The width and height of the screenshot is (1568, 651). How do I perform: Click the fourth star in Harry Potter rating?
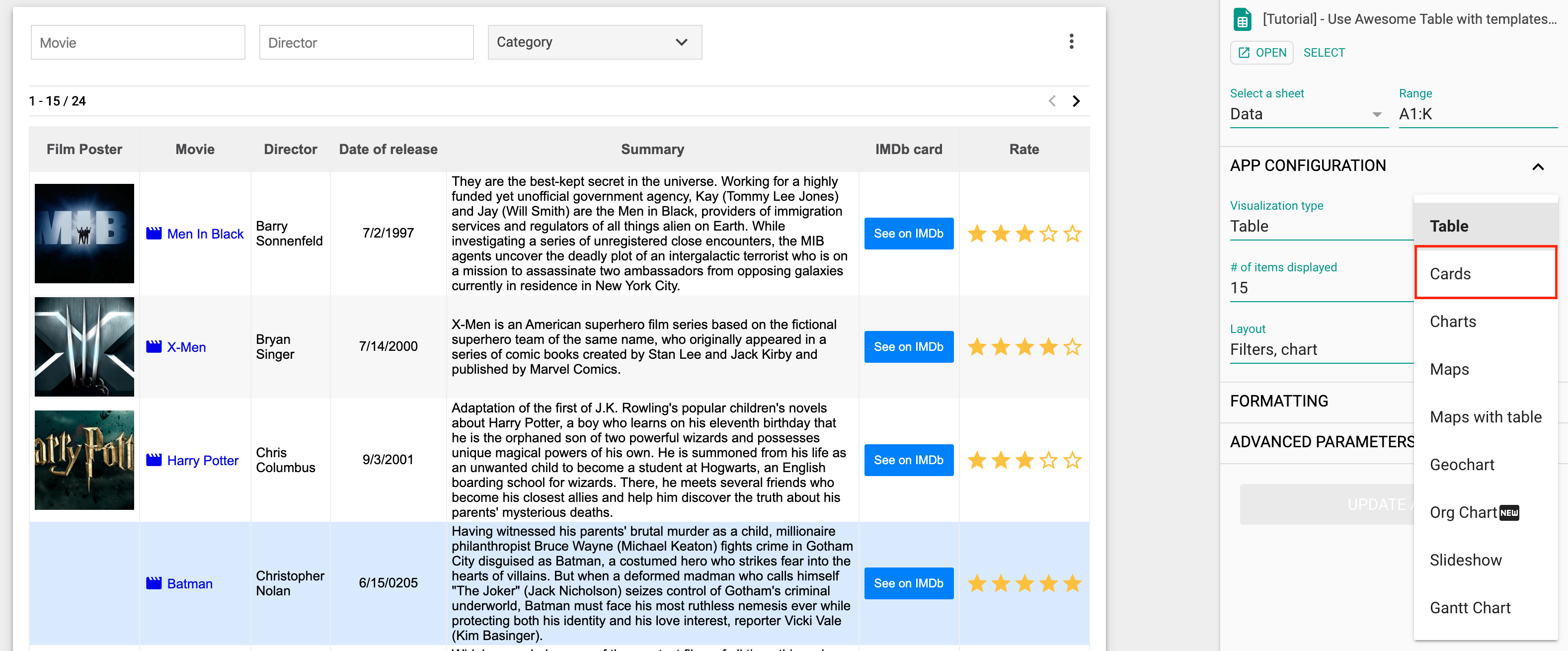(1048, 460)
